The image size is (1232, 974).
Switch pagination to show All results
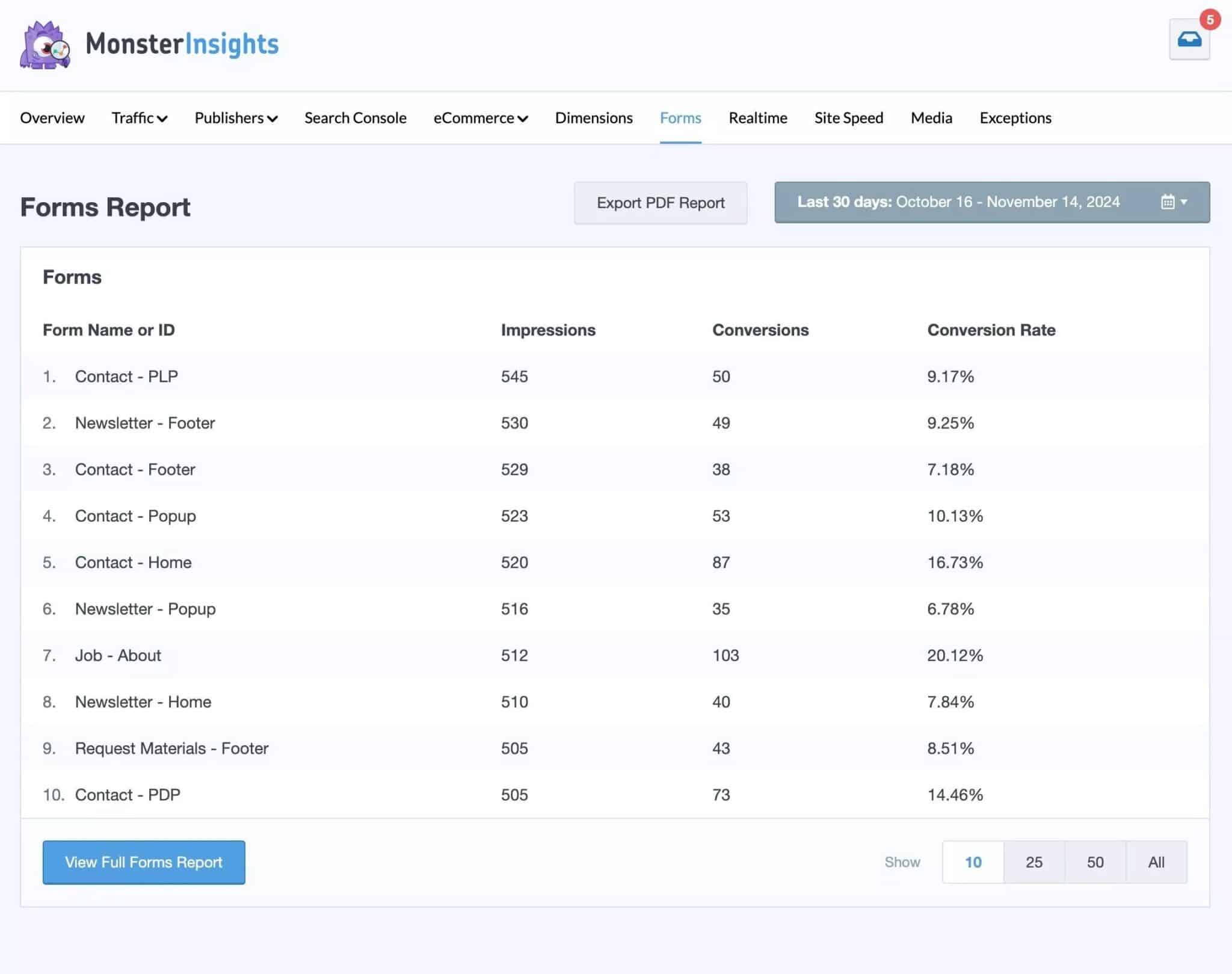1156,861
